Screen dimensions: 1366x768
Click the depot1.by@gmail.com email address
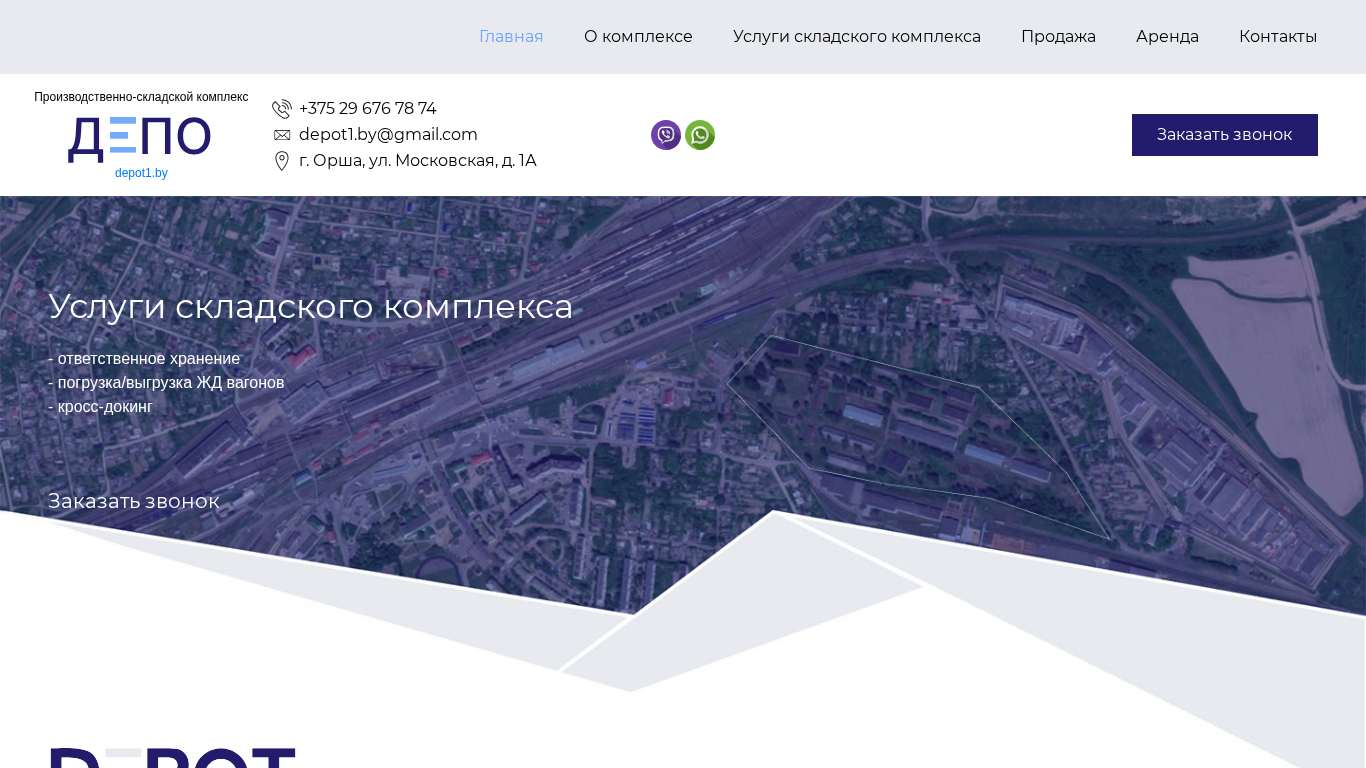(x=388, y=135)
